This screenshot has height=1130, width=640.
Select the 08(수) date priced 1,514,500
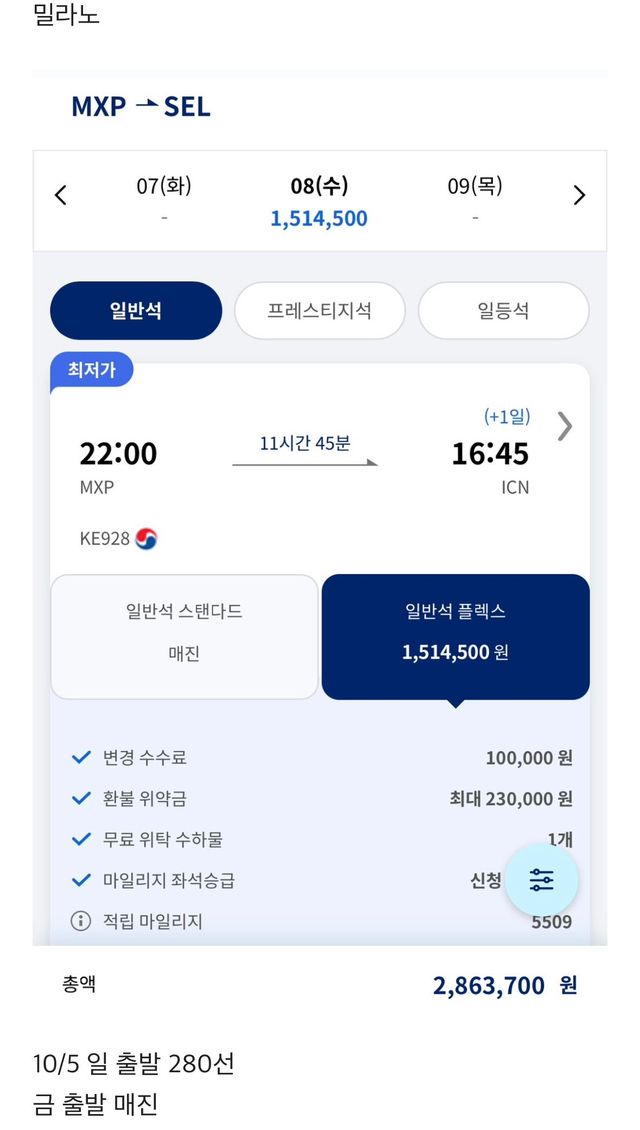319,201
